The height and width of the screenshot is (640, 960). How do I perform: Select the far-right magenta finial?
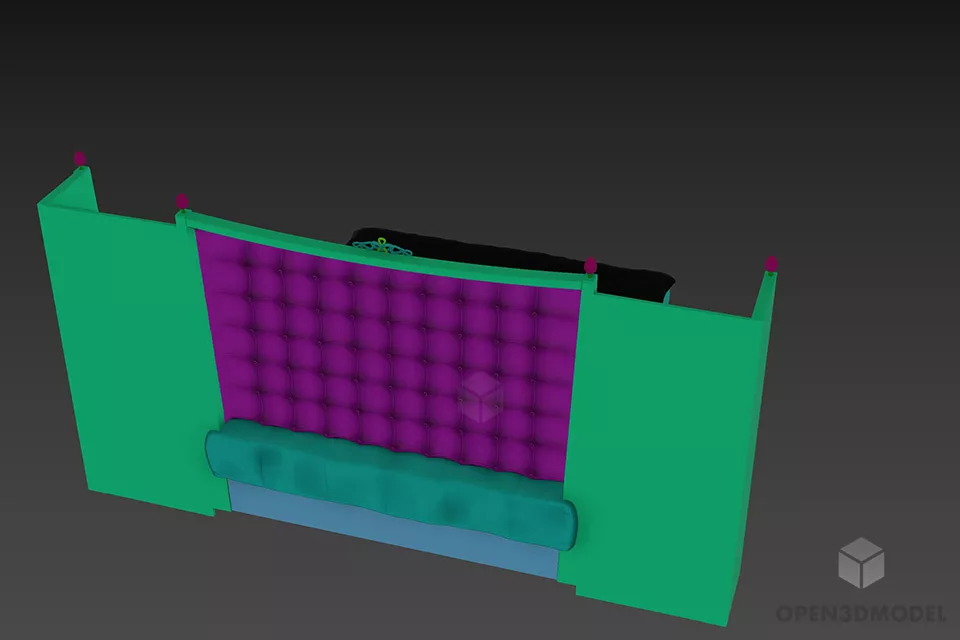click(x=771, y=263)
